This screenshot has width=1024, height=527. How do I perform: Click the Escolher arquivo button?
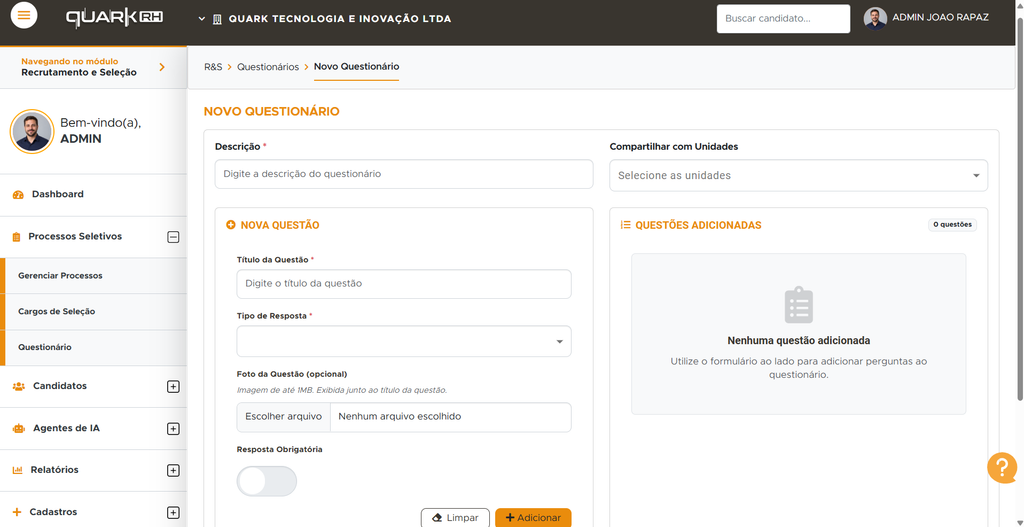pos(283,417)
